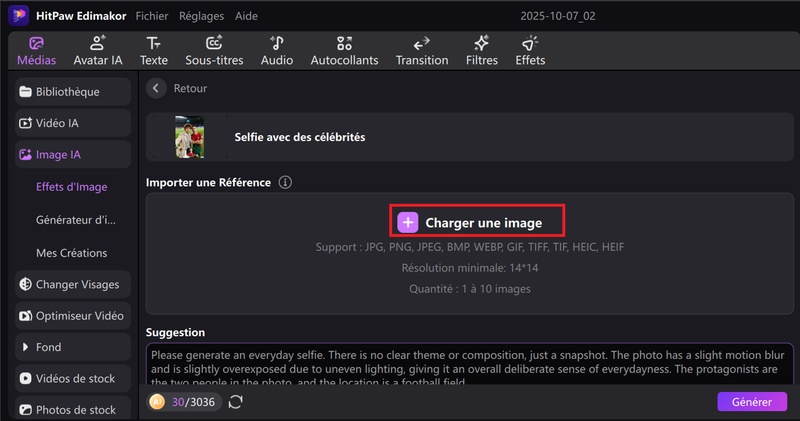Open the Filtres panel
The height and width of the screenshot is (421, 800).
pyautogui.click(x=481, y=51)
